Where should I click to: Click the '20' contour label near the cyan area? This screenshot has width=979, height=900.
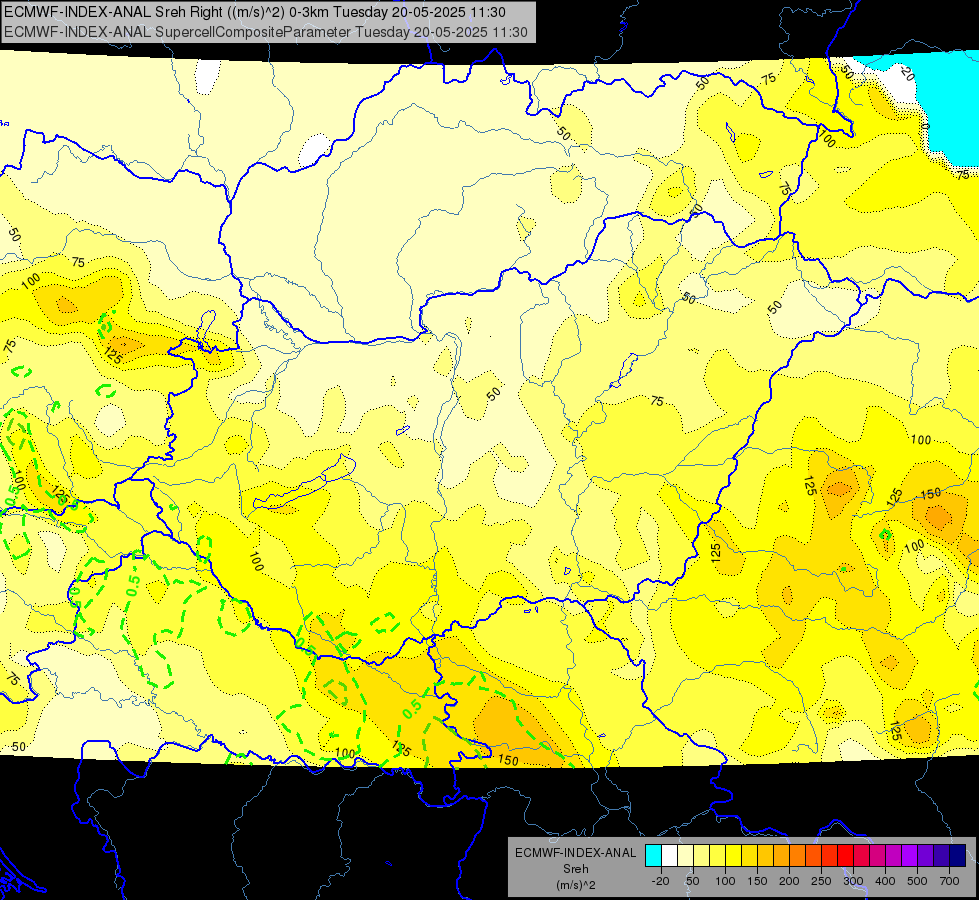pyautogui.click(x=907, y=75)
